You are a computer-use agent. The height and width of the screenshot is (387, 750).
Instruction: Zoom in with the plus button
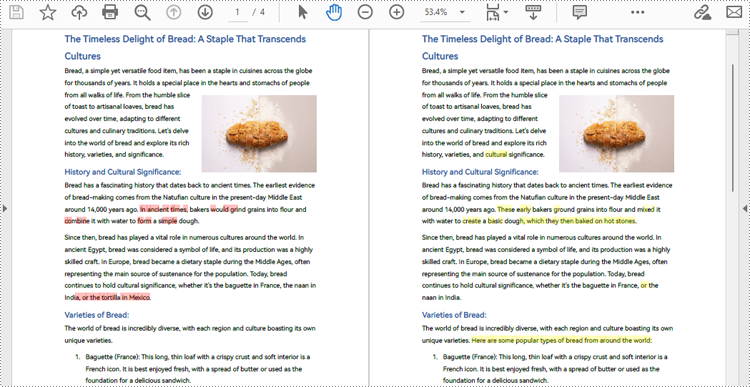[397, 12]
